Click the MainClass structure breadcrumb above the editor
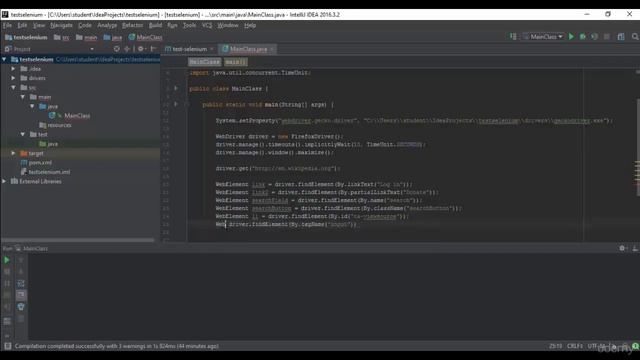The image size is (640, 360). [204, 62]
